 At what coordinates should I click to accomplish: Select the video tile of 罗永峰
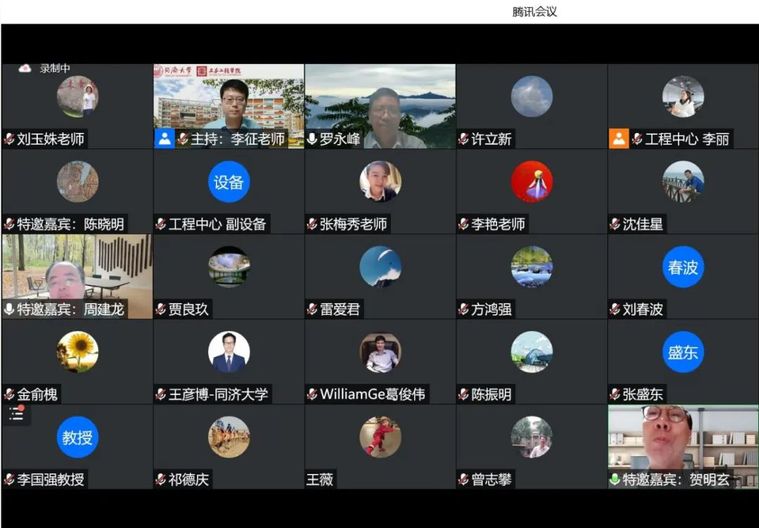pyautogui.click(x=380, y=106)
